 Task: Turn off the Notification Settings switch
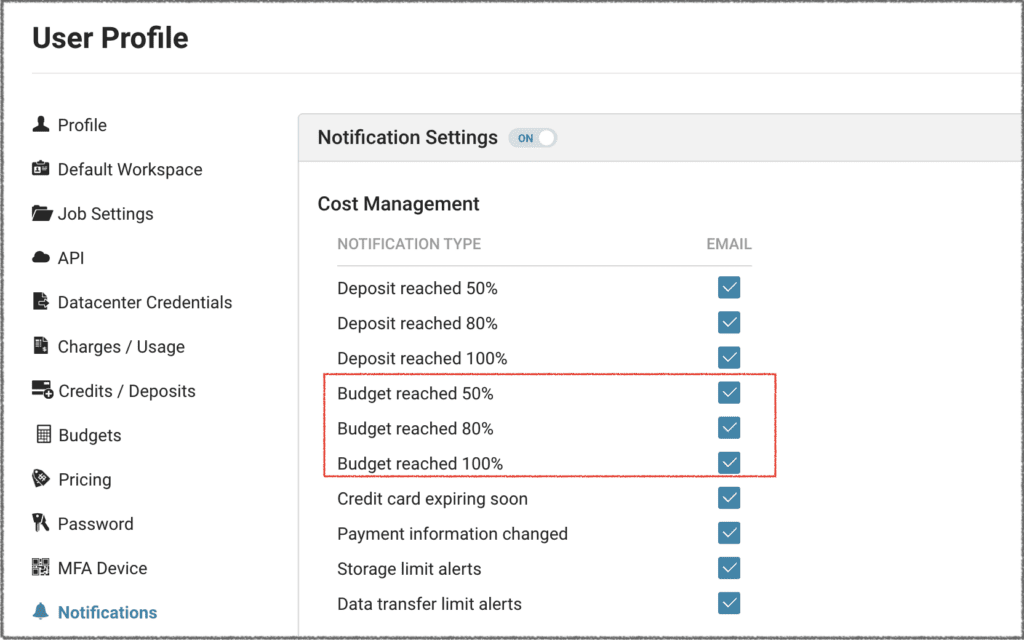[533, 138]
